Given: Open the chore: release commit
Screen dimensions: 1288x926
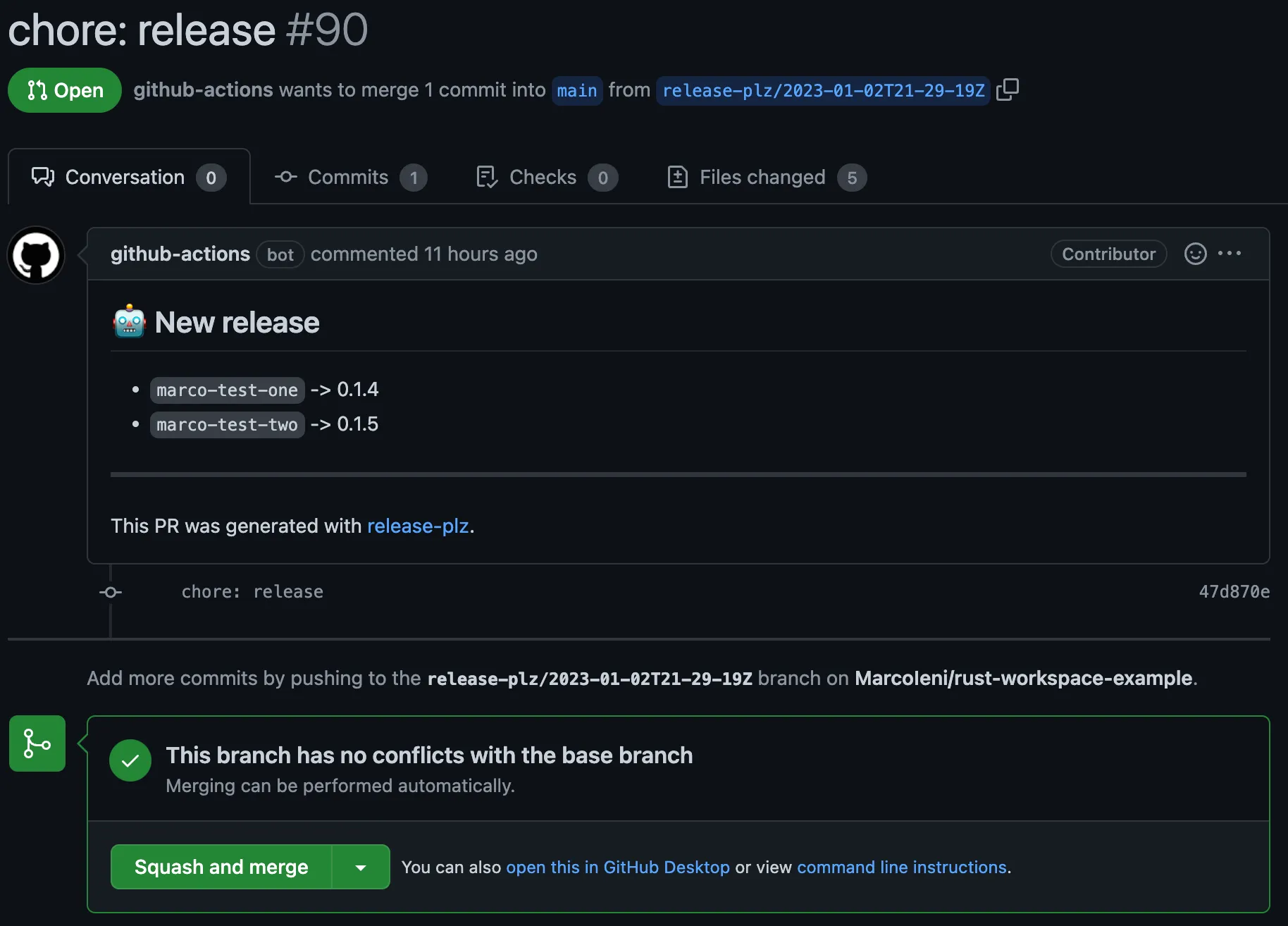Looking at the screenshot, I should pos(252,592).
